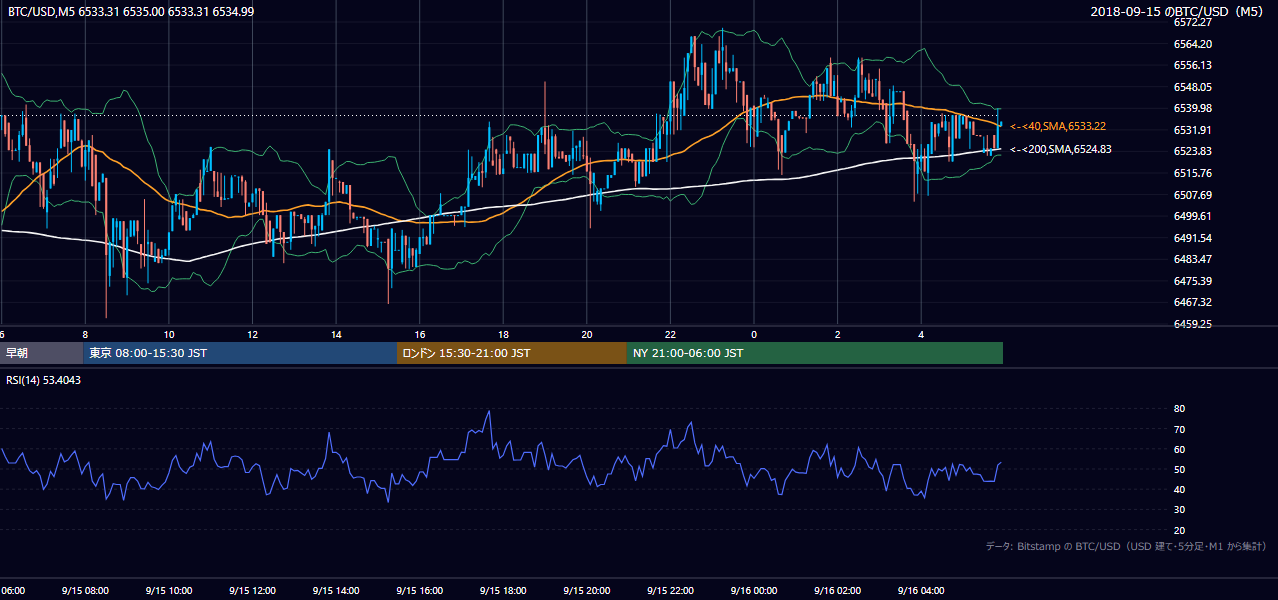The width and height of the screenshot is (1278, 600).
Task: Select the RSI scale value 70
Action: [x=1179, y=429]
